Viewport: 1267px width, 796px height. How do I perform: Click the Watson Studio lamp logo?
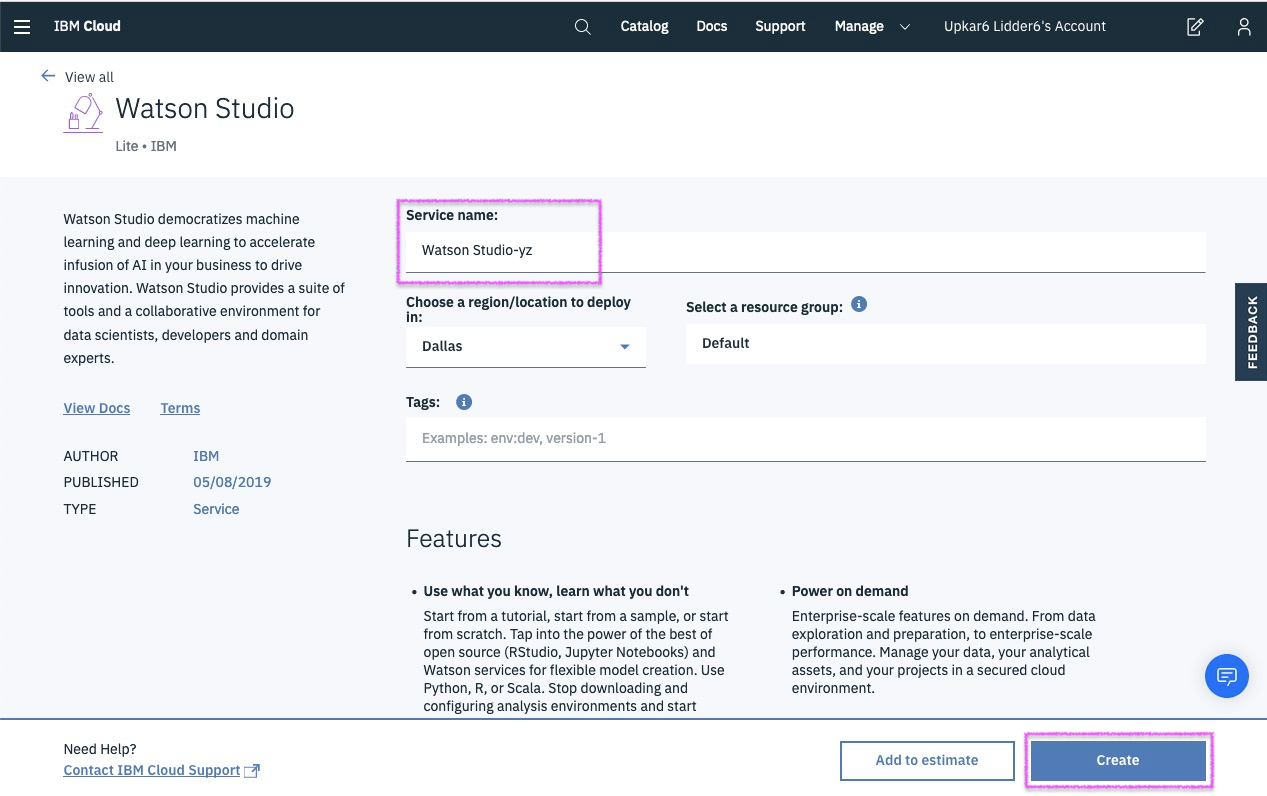click(83, 113)
